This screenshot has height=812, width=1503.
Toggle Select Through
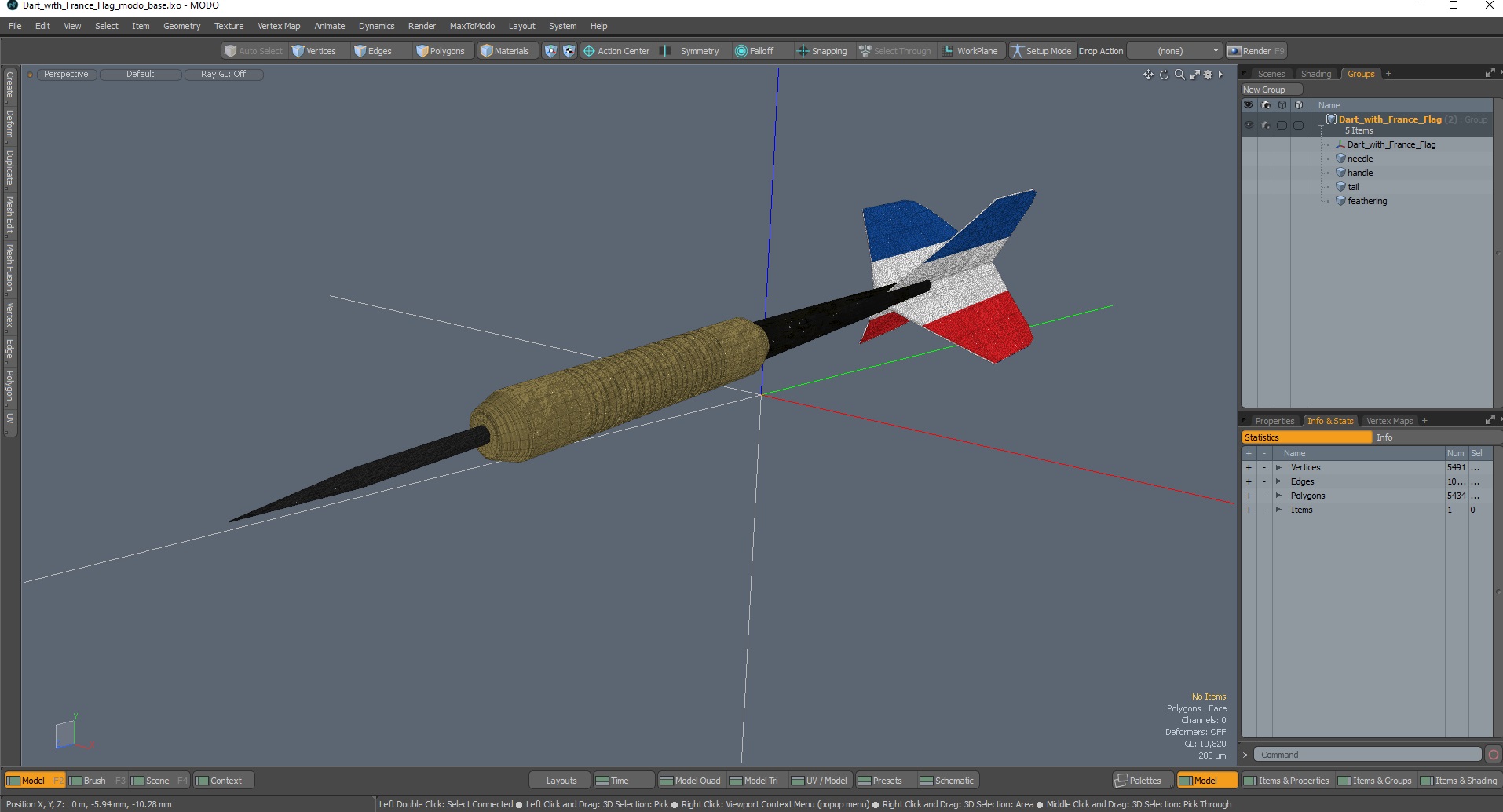[x=895, y=51]
